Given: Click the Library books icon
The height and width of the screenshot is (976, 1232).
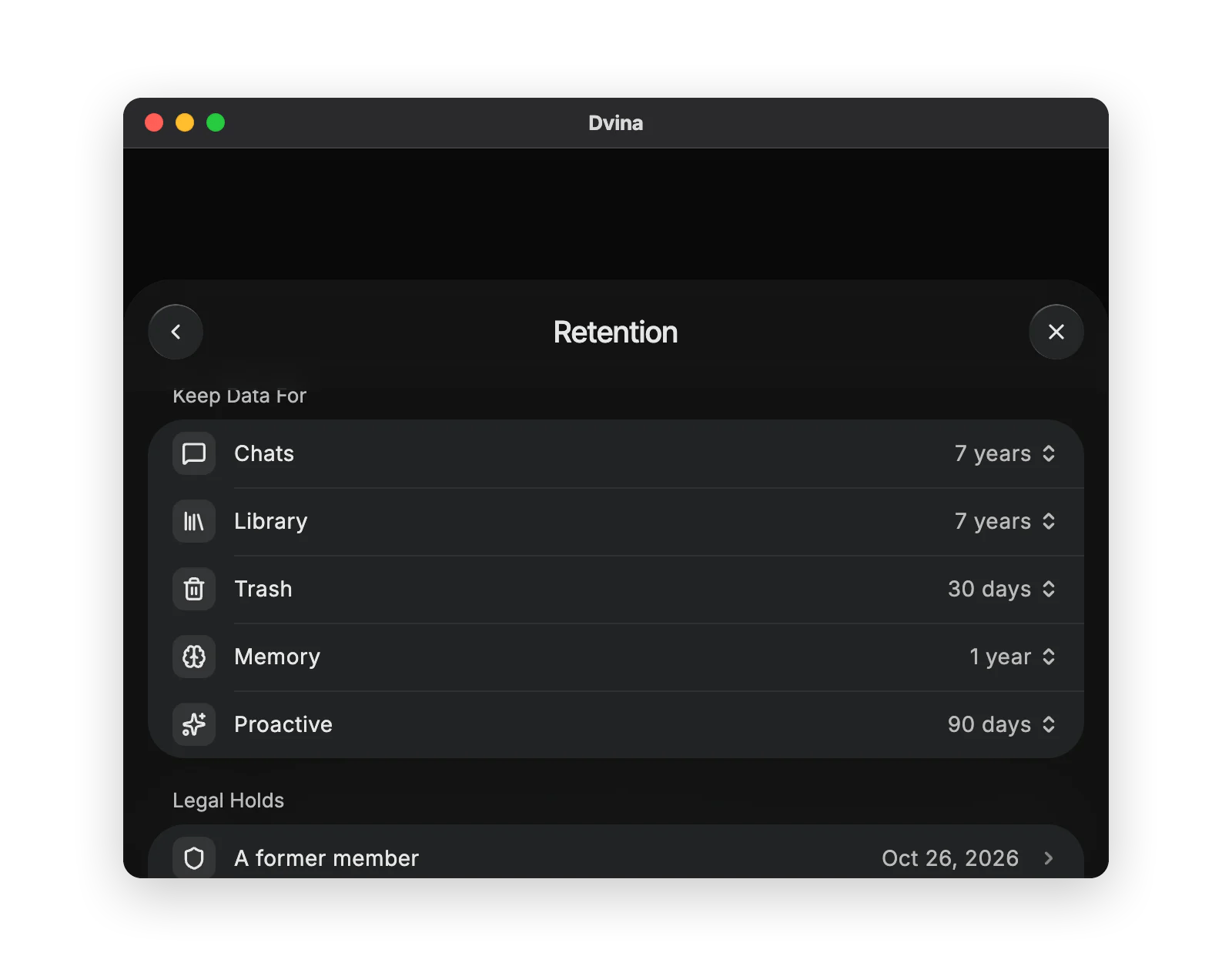Looking at the screenshot, I should pos(194,521).
